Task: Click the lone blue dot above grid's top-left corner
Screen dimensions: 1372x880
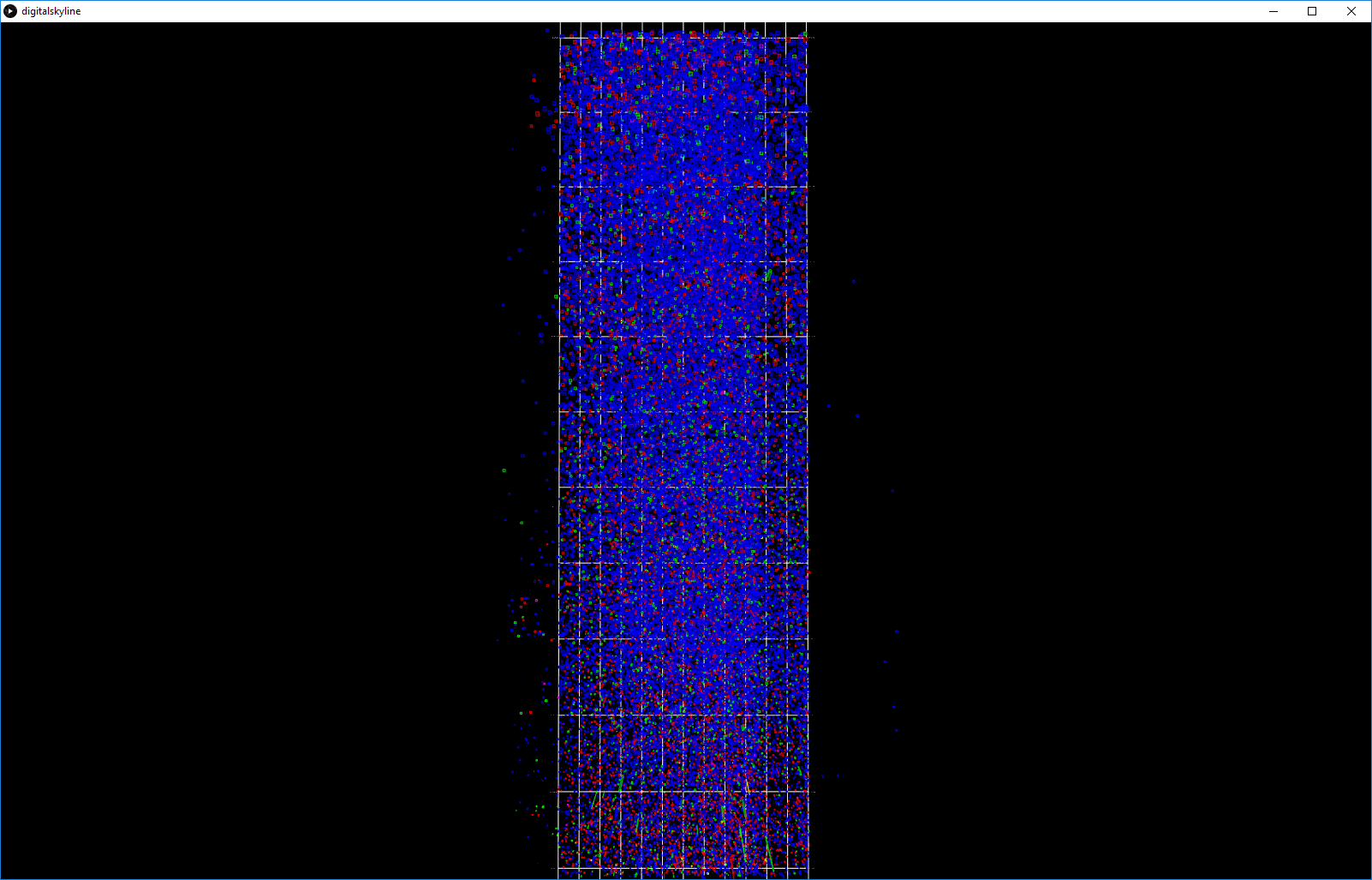Action: pyautogui.click(x=547, y=31)
